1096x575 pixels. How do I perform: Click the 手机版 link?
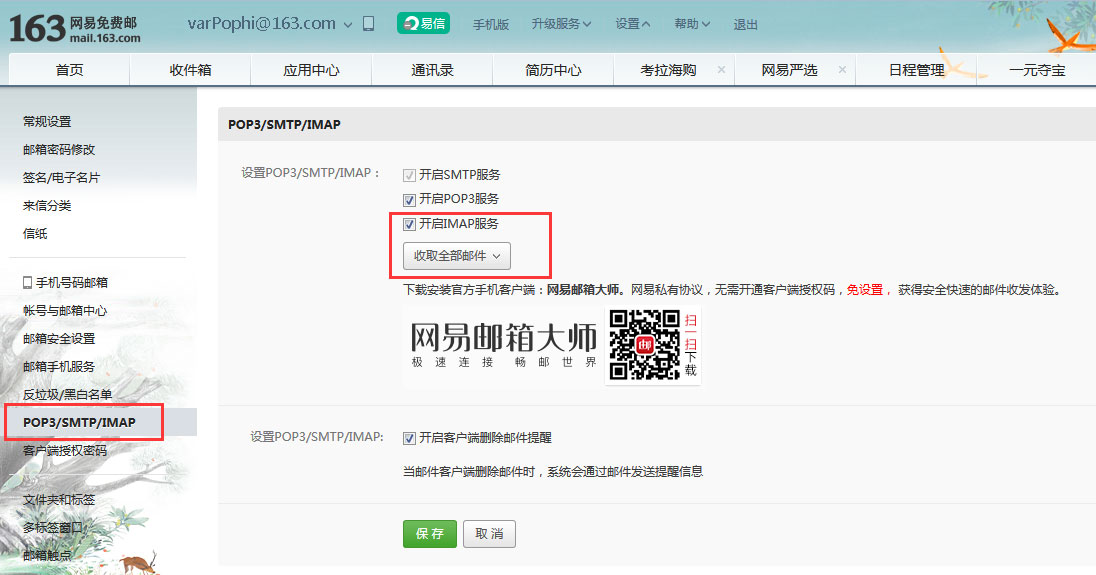pyautogui.click(x=491, y=24)
